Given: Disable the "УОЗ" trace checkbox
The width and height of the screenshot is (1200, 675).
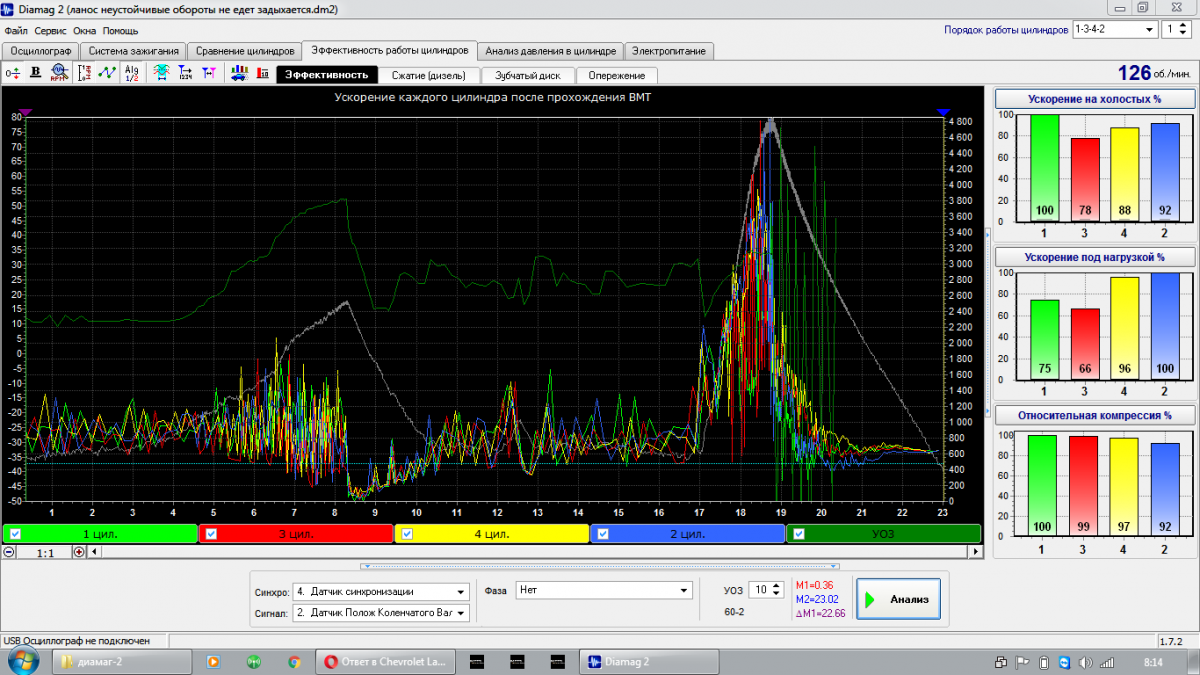Looking at the screenshot, I should (x=798, y=534).
